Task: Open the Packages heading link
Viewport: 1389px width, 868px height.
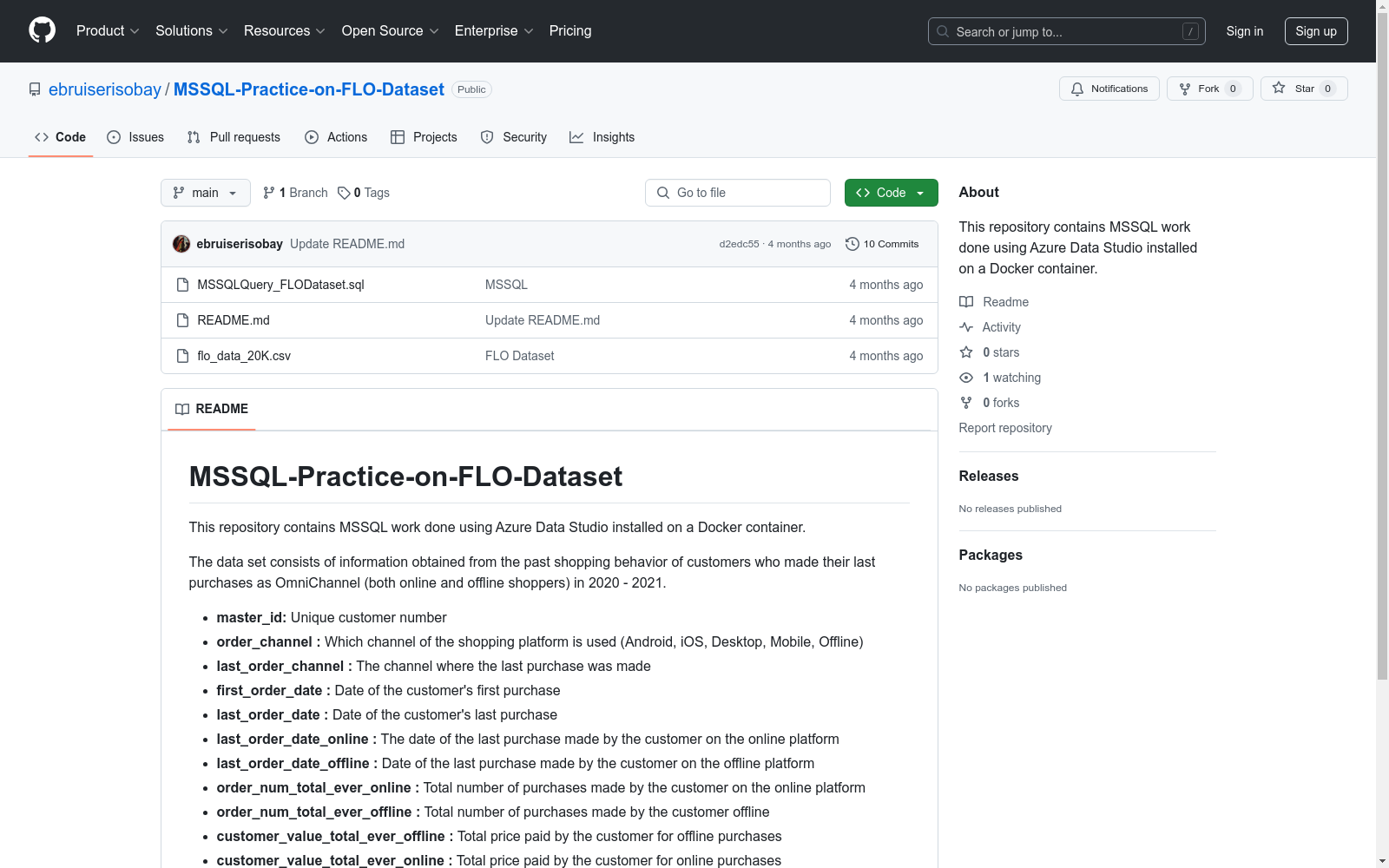Action: click(991, 555)
